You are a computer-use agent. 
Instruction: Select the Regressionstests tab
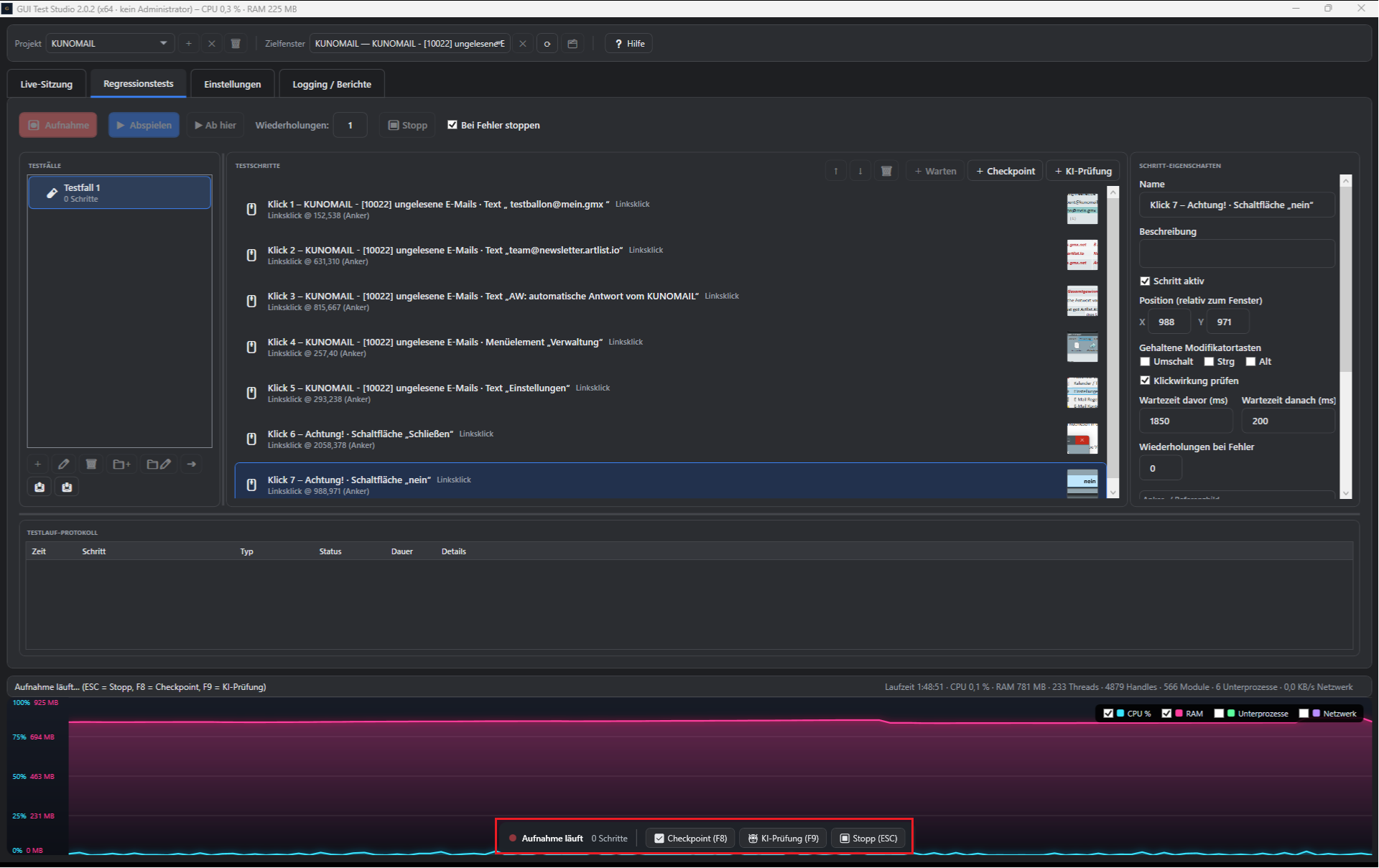click(139, 84)
